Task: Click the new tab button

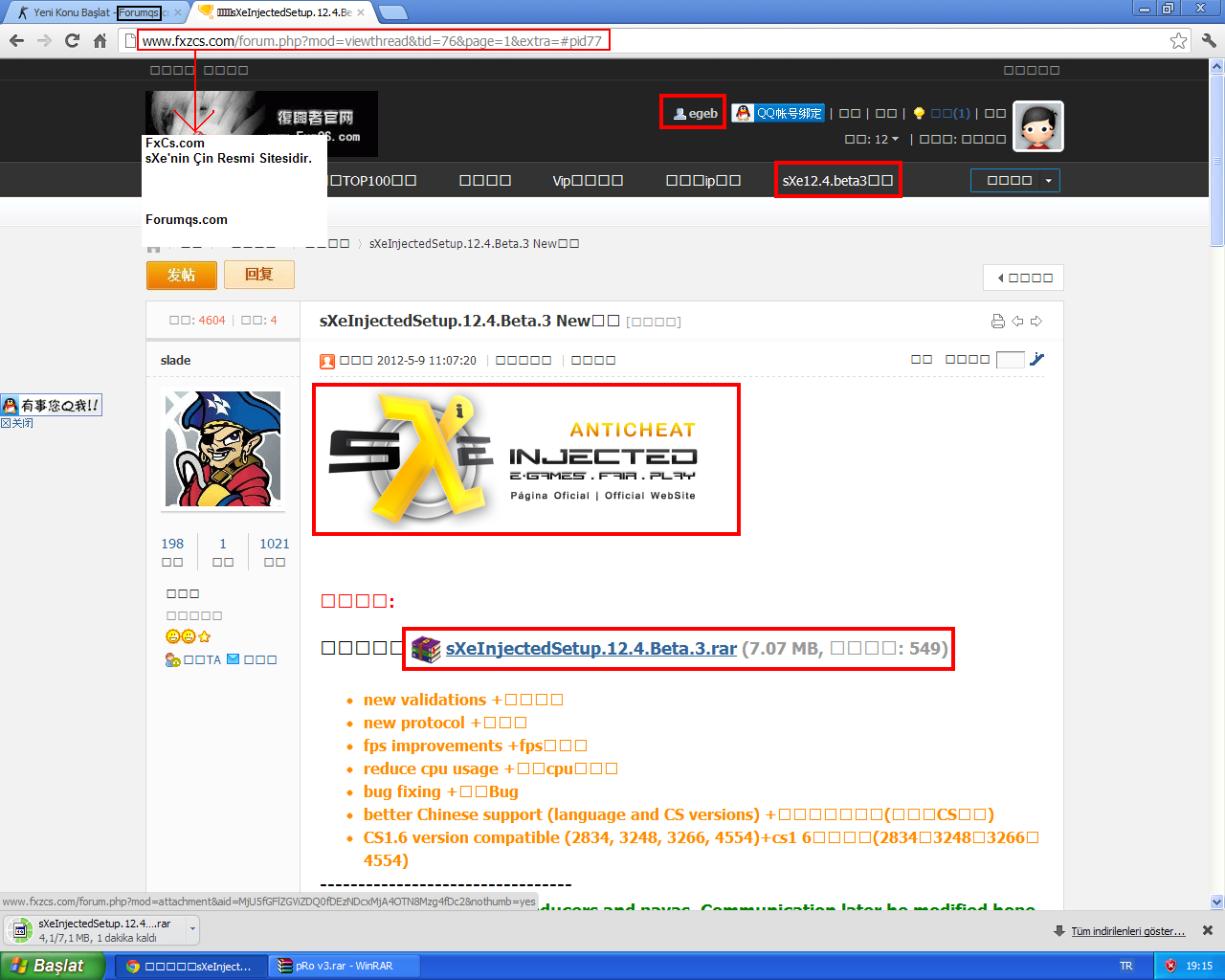Action: (x=392, y=12)
